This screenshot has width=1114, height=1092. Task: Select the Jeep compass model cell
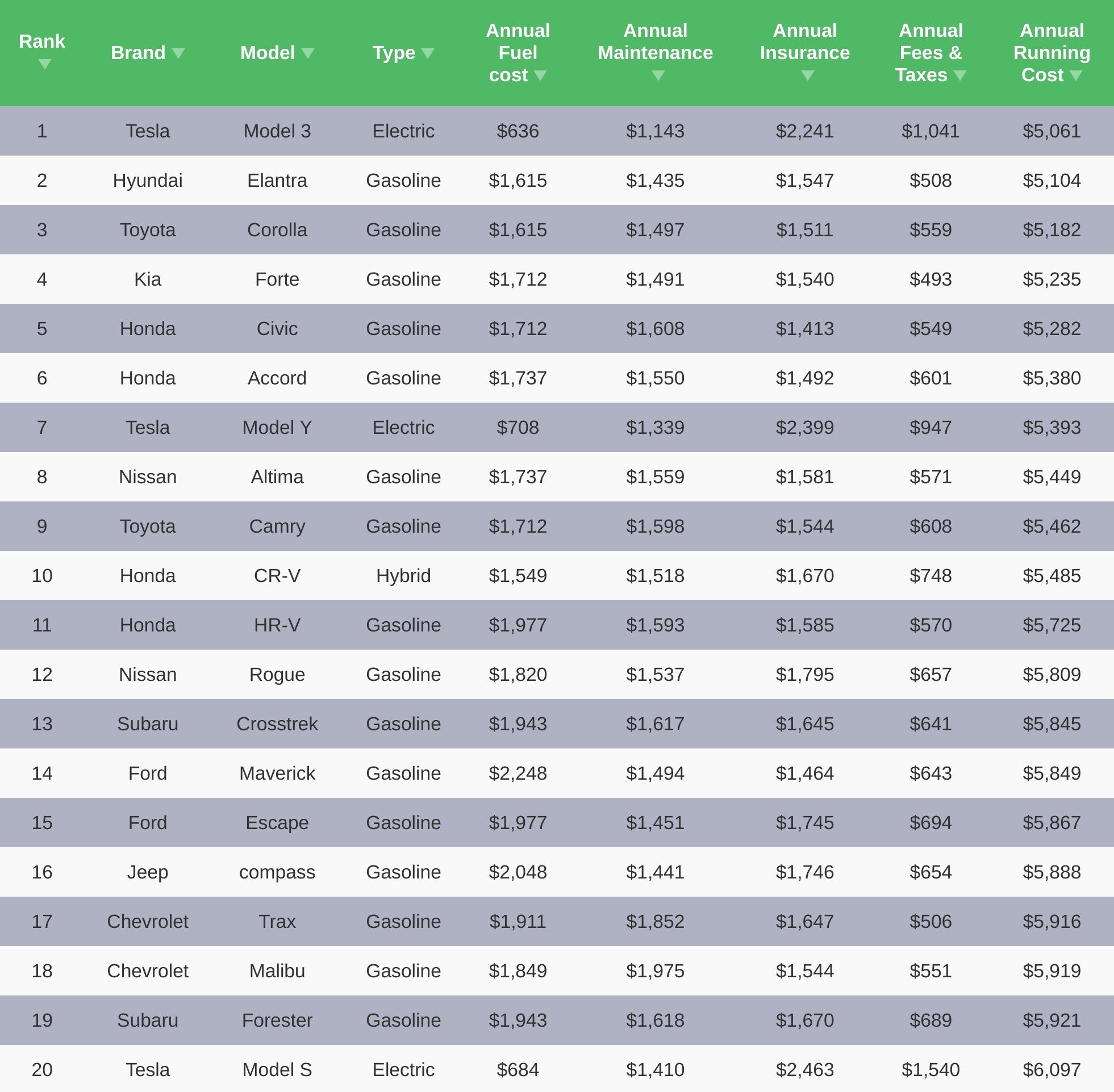coord(277,872)
